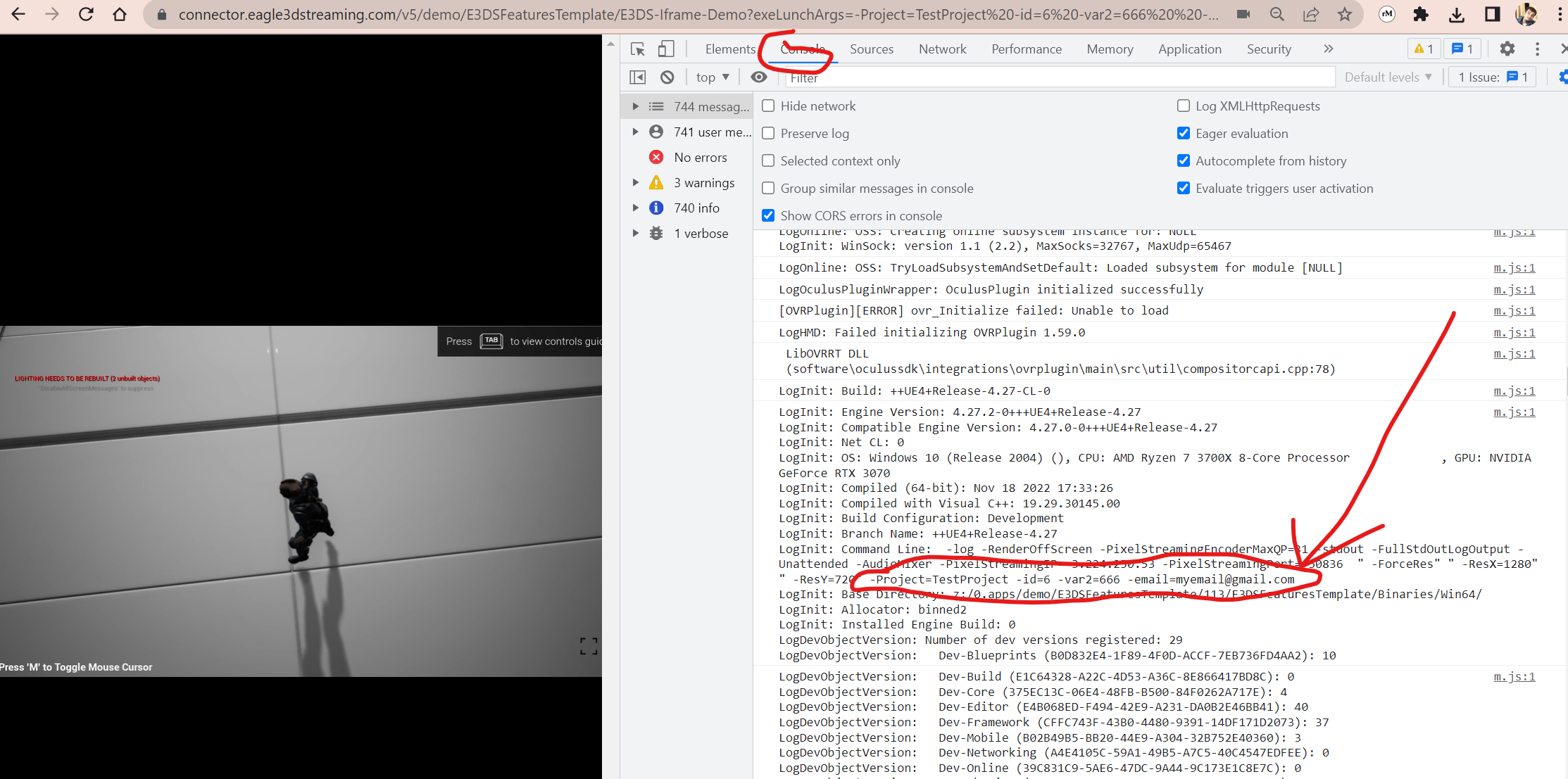Open the zoom magnifier in address bar
Image resolution: width=1568 pixels, height=779 pixels.
pyautogui.click(x=1277, y=14)
